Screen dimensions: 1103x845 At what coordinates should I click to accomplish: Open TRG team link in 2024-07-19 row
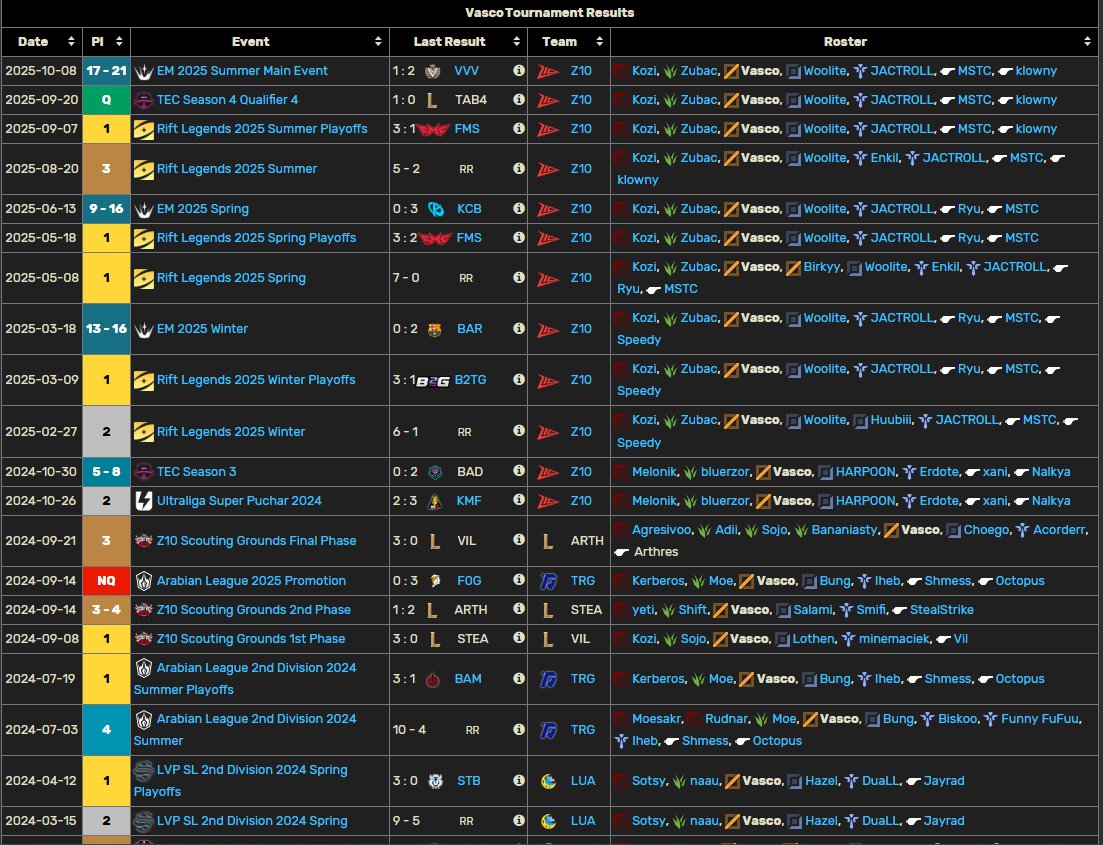click(x=582, y=678)
